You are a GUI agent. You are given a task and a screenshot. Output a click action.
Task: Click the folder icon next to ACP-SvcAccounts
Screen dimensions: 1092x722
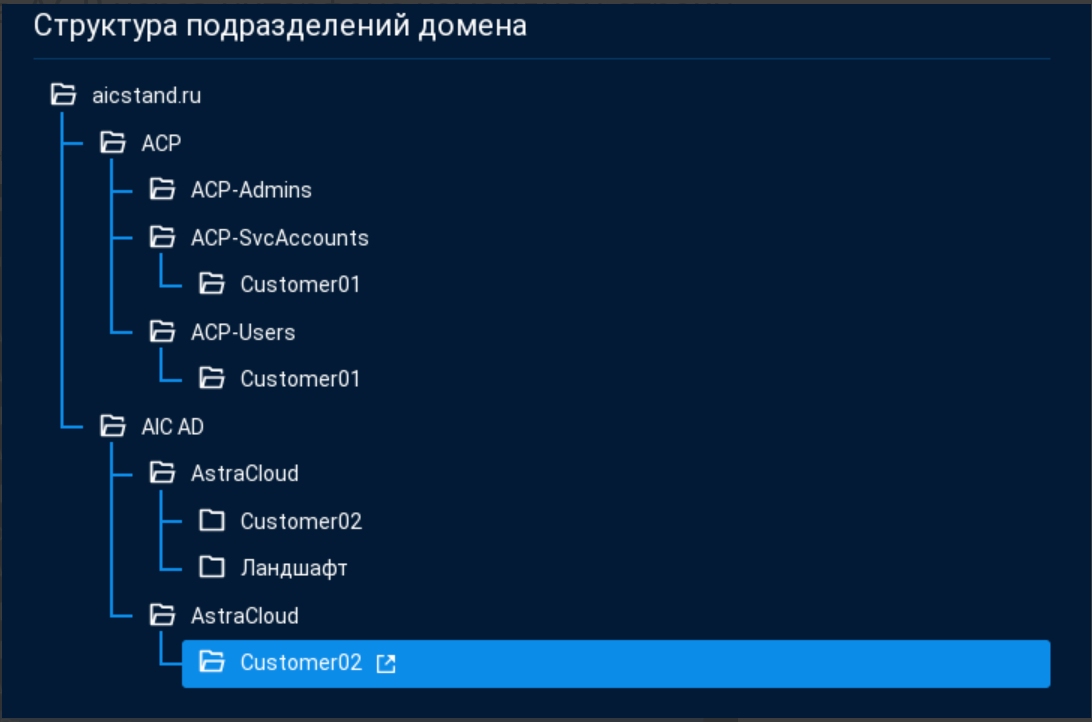point(162,238)
